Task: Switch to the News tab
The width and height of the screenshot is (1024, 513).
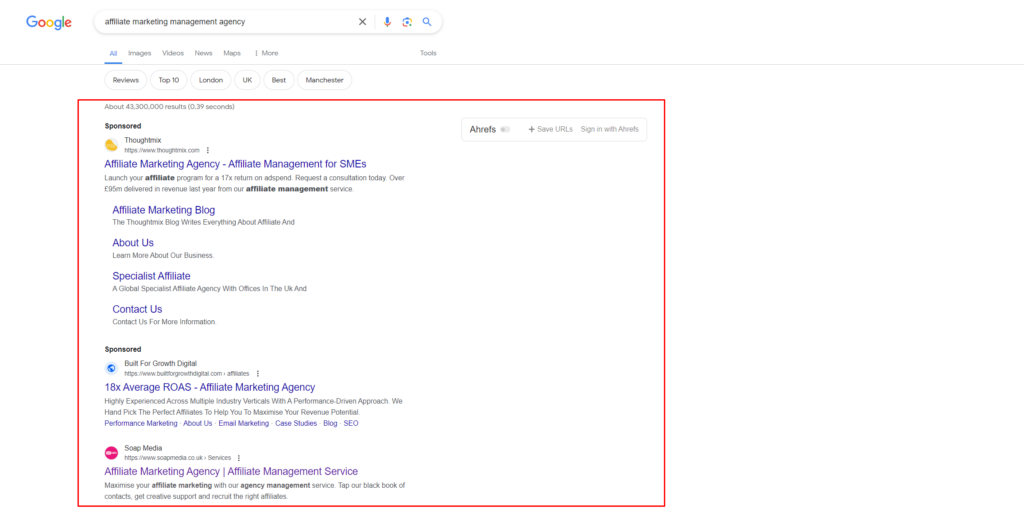Action: pos(203,53)
